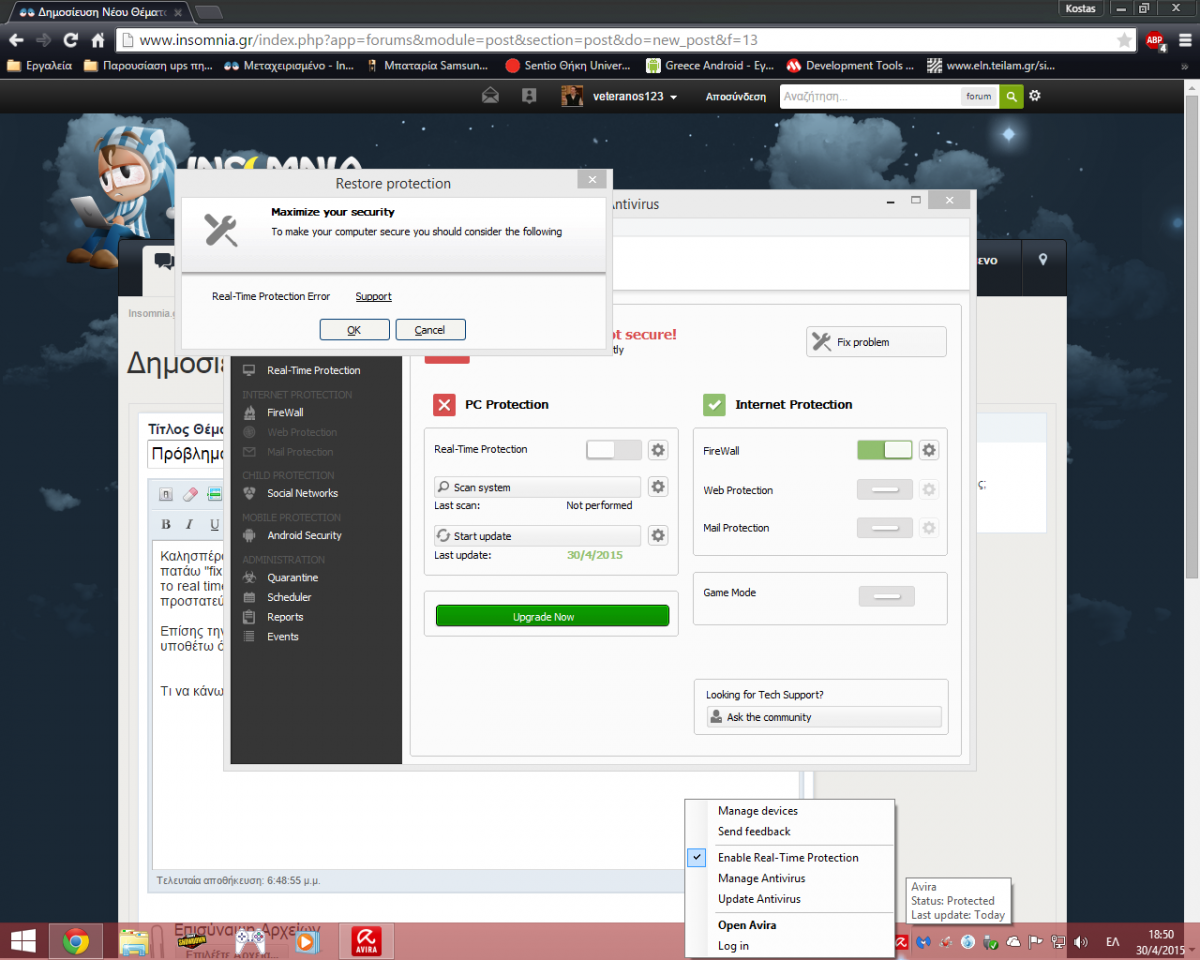1200x960 pixels.
Task: Click the Web Protection settings gear
Action: tap(929, 490)
